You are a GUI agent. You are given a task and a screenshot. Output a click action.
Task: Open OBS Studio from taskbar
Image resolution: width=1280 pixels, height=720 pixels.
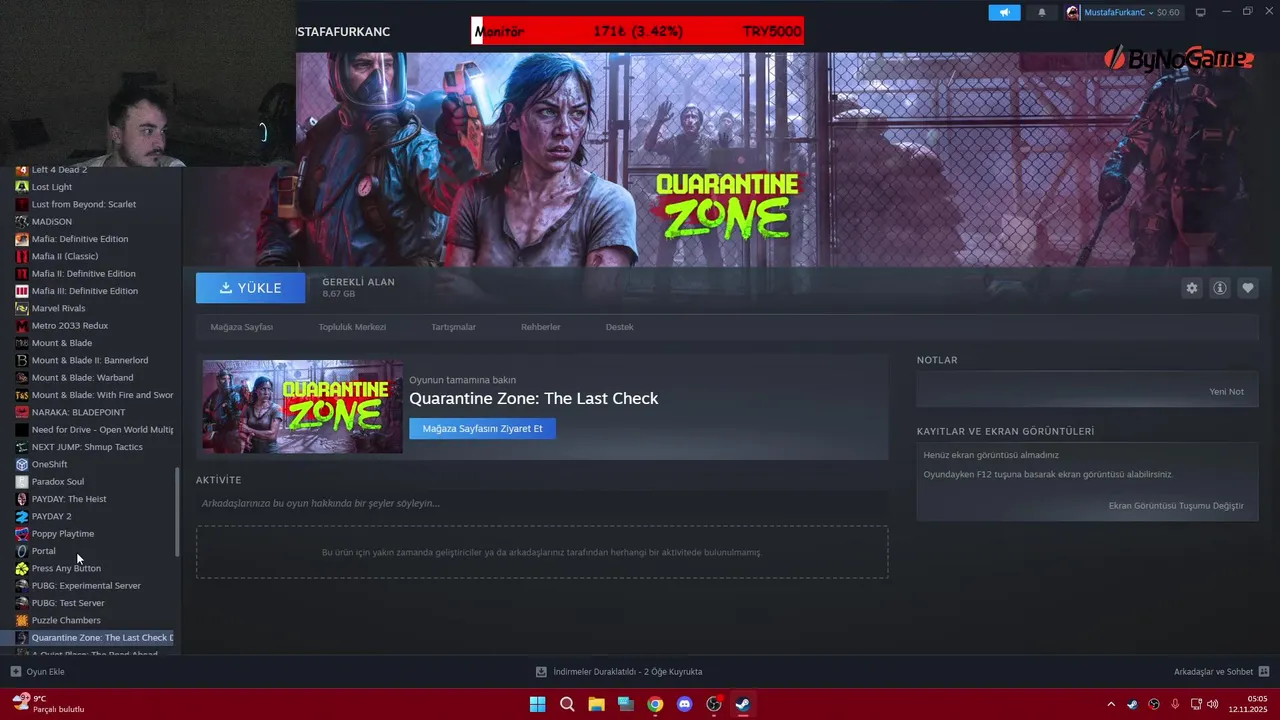pyautogui.click(x=714, y=704)
